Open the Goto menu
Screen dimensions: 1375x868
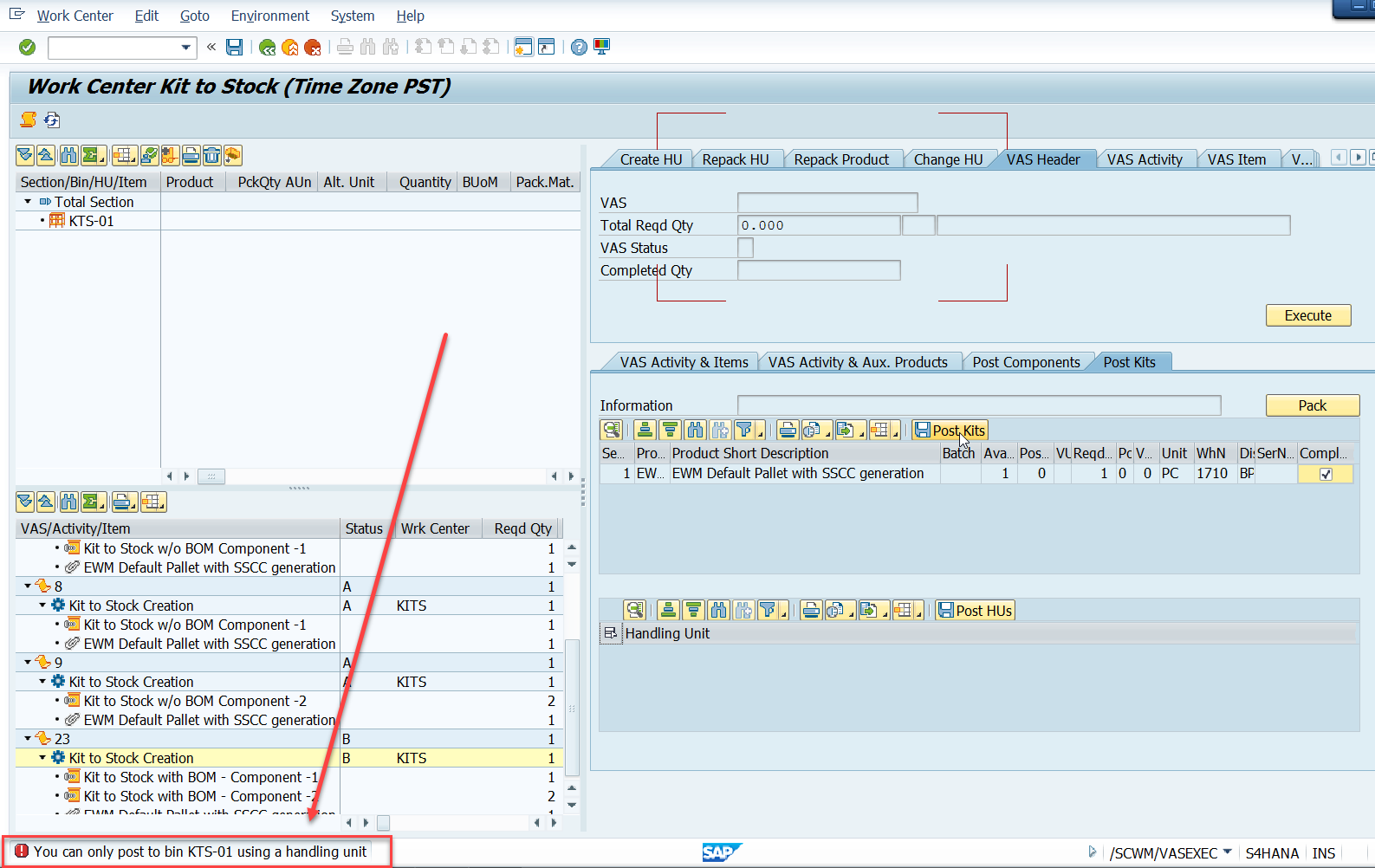tap(195, 16)
